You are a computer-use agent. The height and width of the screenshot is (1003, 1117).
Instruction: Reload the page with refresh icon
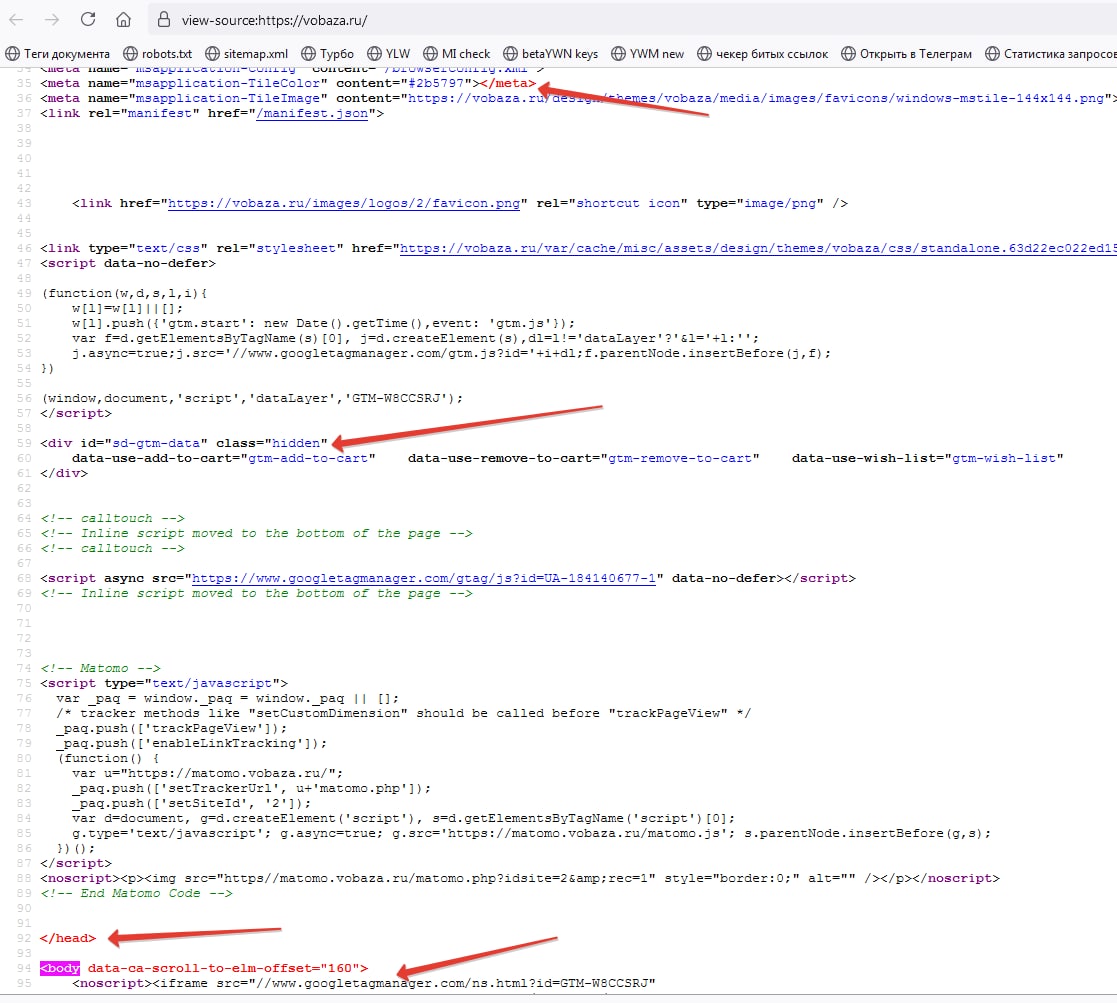tap(88, 19)
